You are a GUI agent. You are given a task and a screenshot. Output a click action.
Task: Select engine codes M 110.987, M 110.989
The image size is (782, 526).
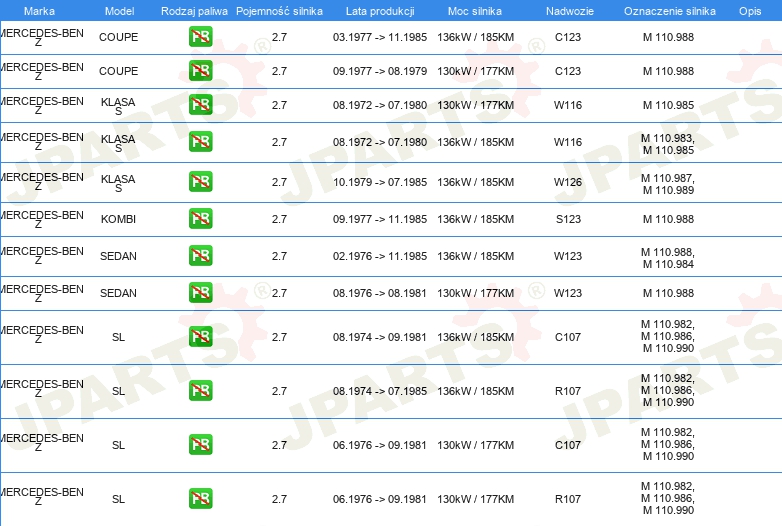click(668, 183)
